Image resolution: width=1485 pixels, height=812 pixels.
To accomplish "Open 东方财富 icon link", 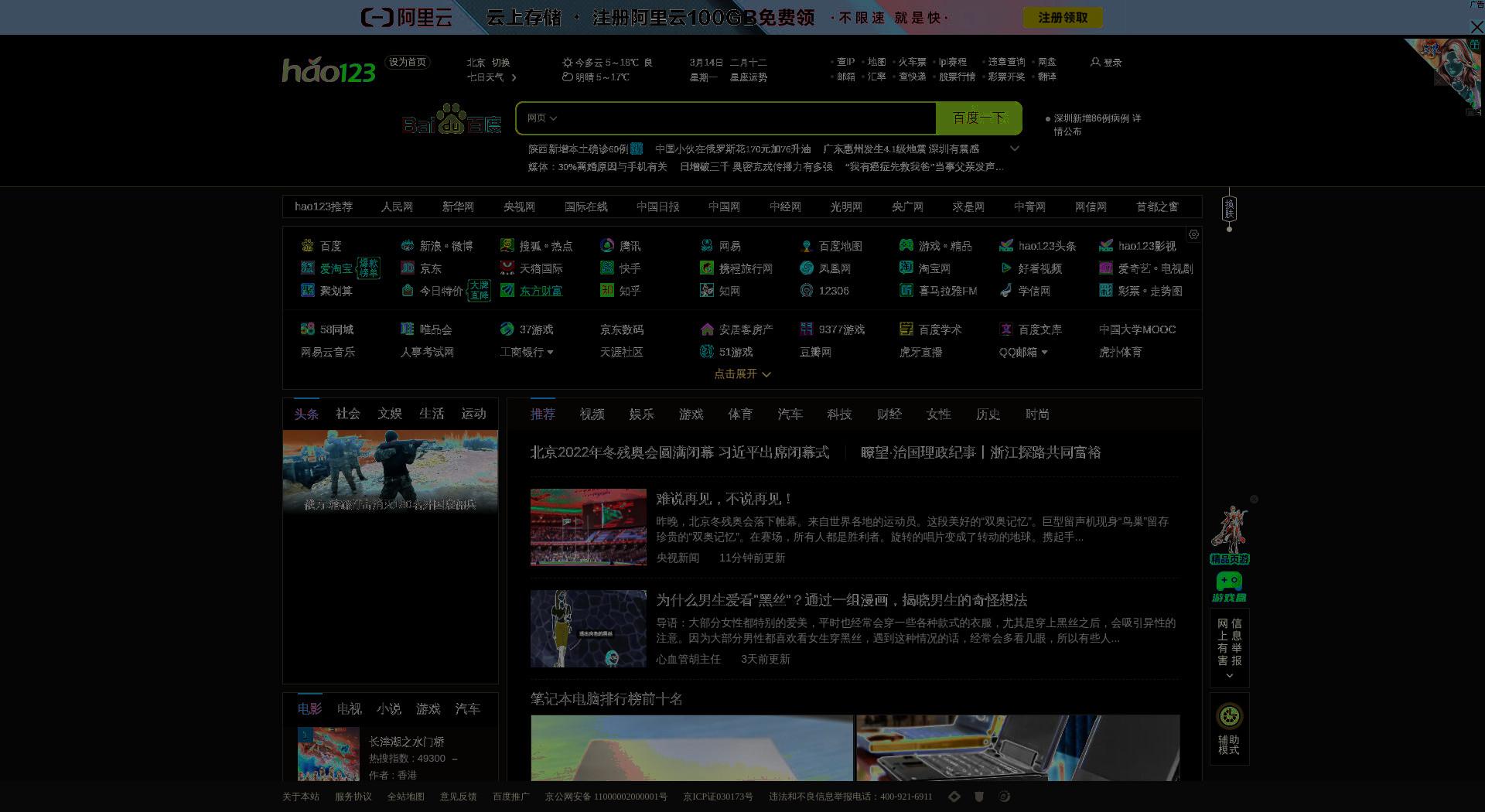I will pyautogui.click(x=507, y=291).
